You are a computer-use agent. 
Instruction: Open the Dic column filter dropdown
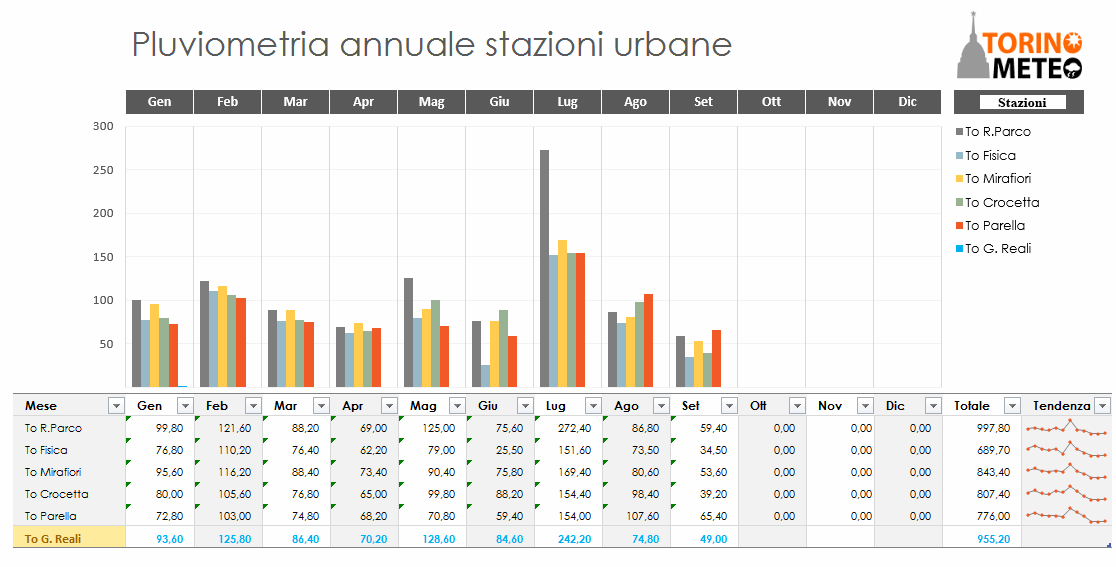point(933,406)
